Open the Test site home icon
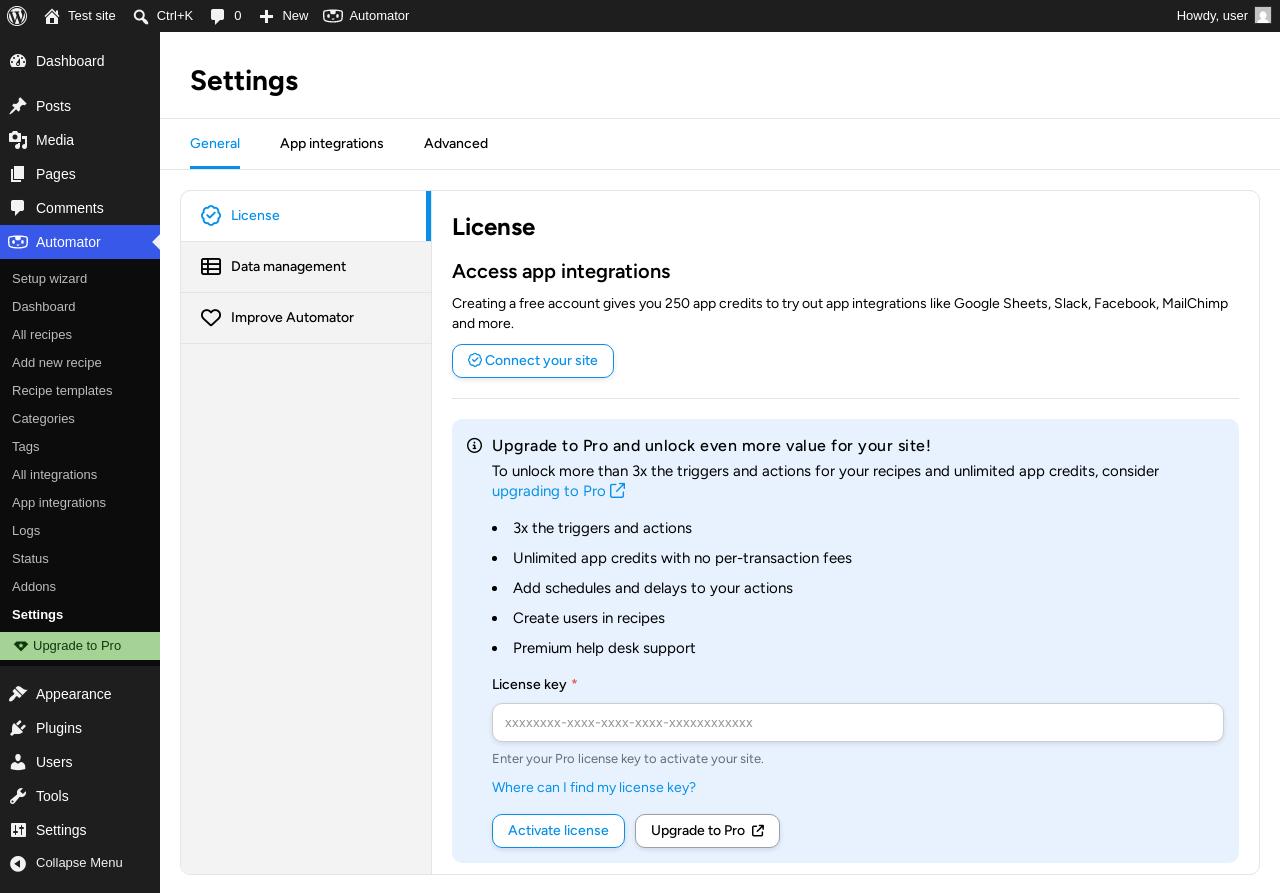The height and width of the screenshot is (893, 1280). [52, 16]
